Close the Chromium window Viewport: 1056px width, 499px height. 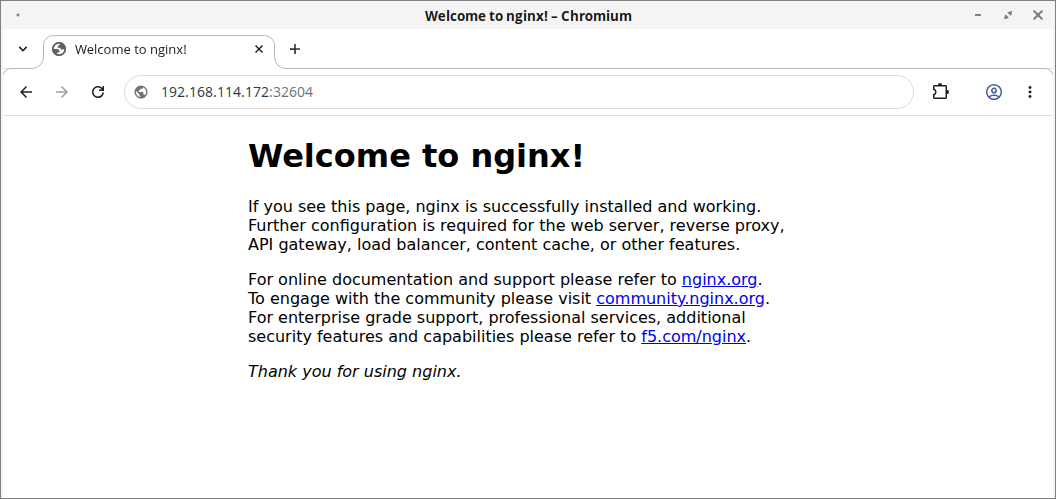point(1038,15)
